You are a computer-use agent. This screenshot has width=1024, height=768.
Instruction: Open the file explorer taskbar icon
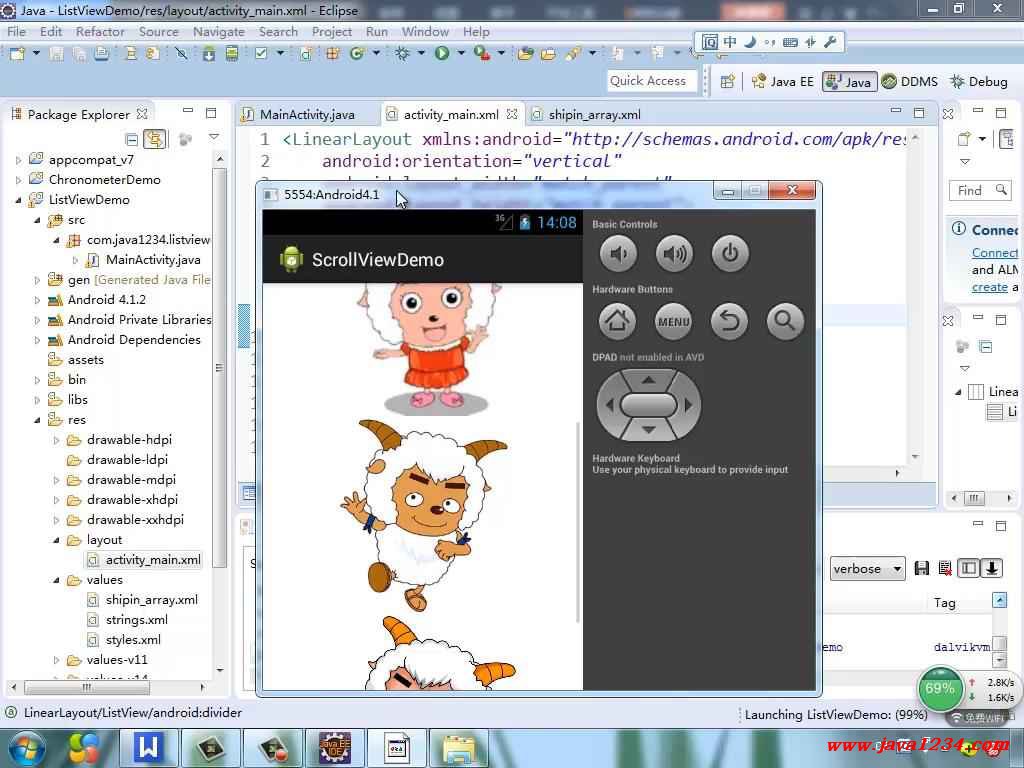pos(458,748)
